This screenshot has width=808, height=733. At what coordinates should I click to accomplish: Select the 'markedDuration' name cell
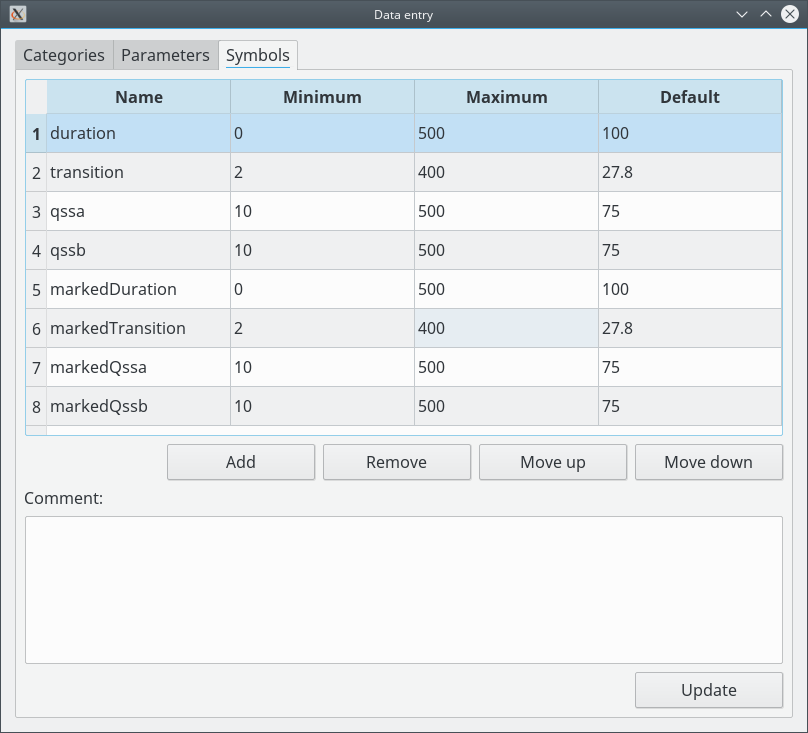click(x=139, y=289)
